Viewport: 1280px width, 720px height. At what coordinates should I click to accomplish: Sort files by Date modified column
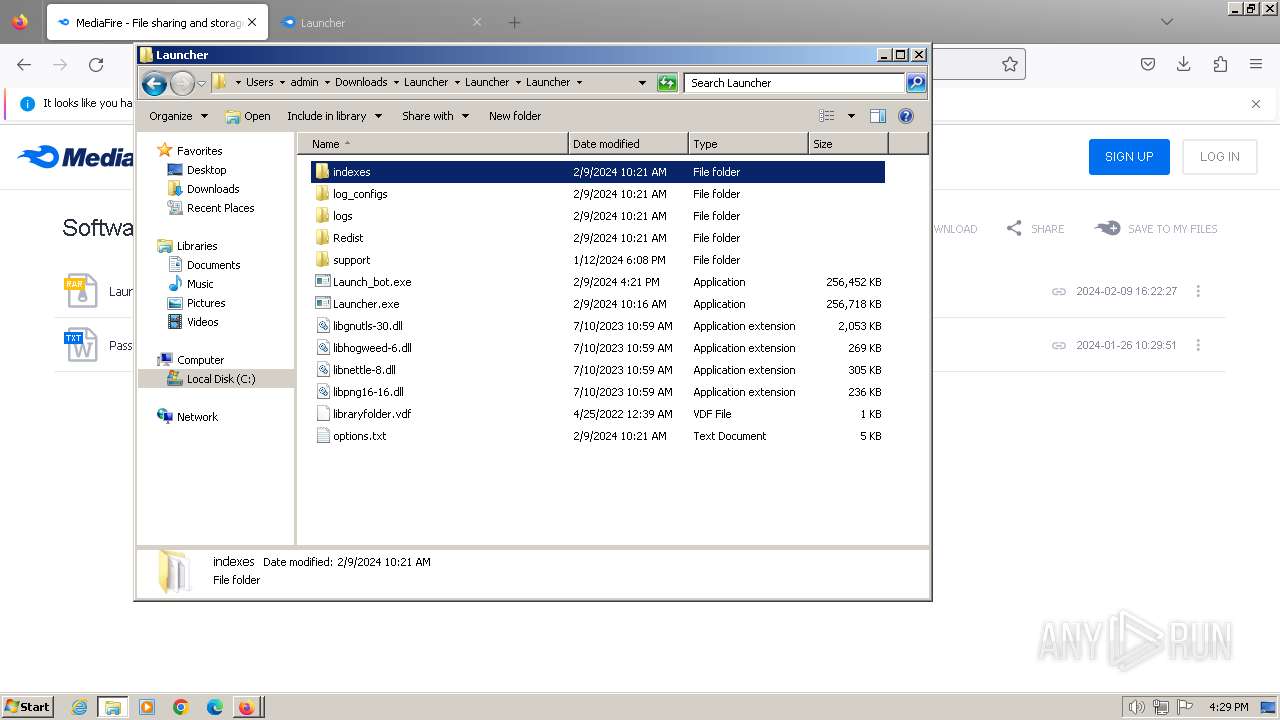point(628,144)
